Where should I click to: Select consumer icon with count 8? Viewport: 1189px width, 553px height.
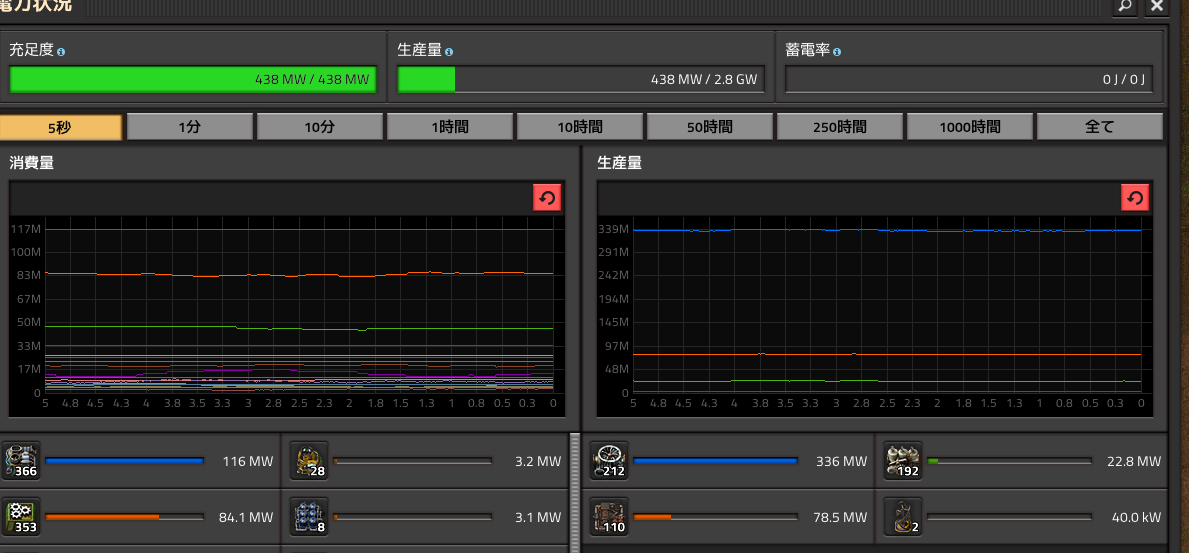coord(310,517)
